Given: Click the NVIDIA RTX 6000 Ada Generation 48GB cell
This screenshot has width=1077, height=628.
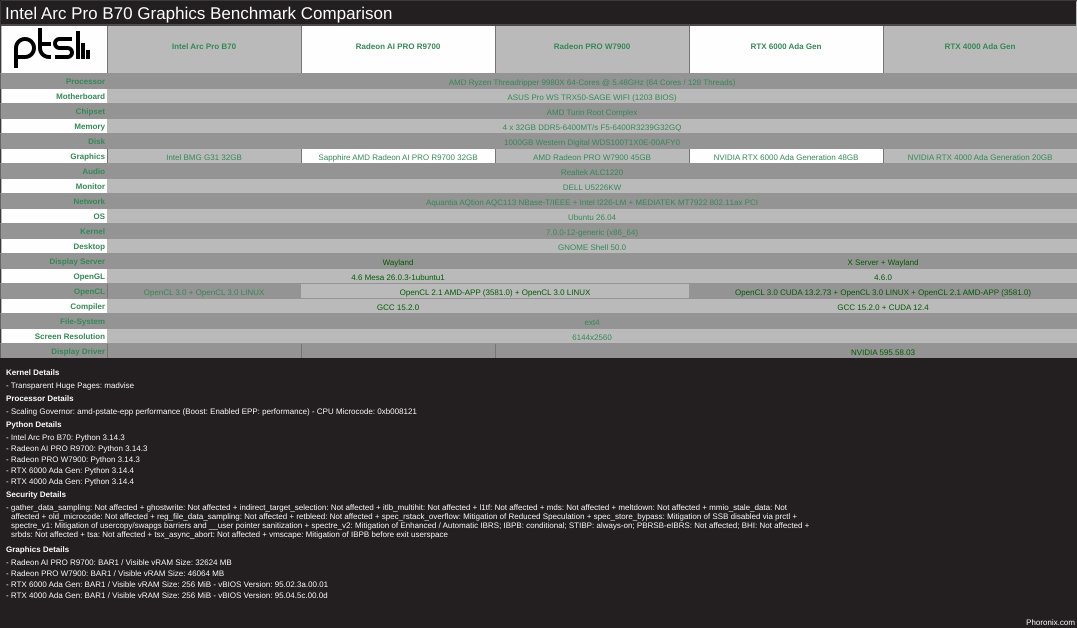Looking at the screenshot, I should tap(786, 157).
